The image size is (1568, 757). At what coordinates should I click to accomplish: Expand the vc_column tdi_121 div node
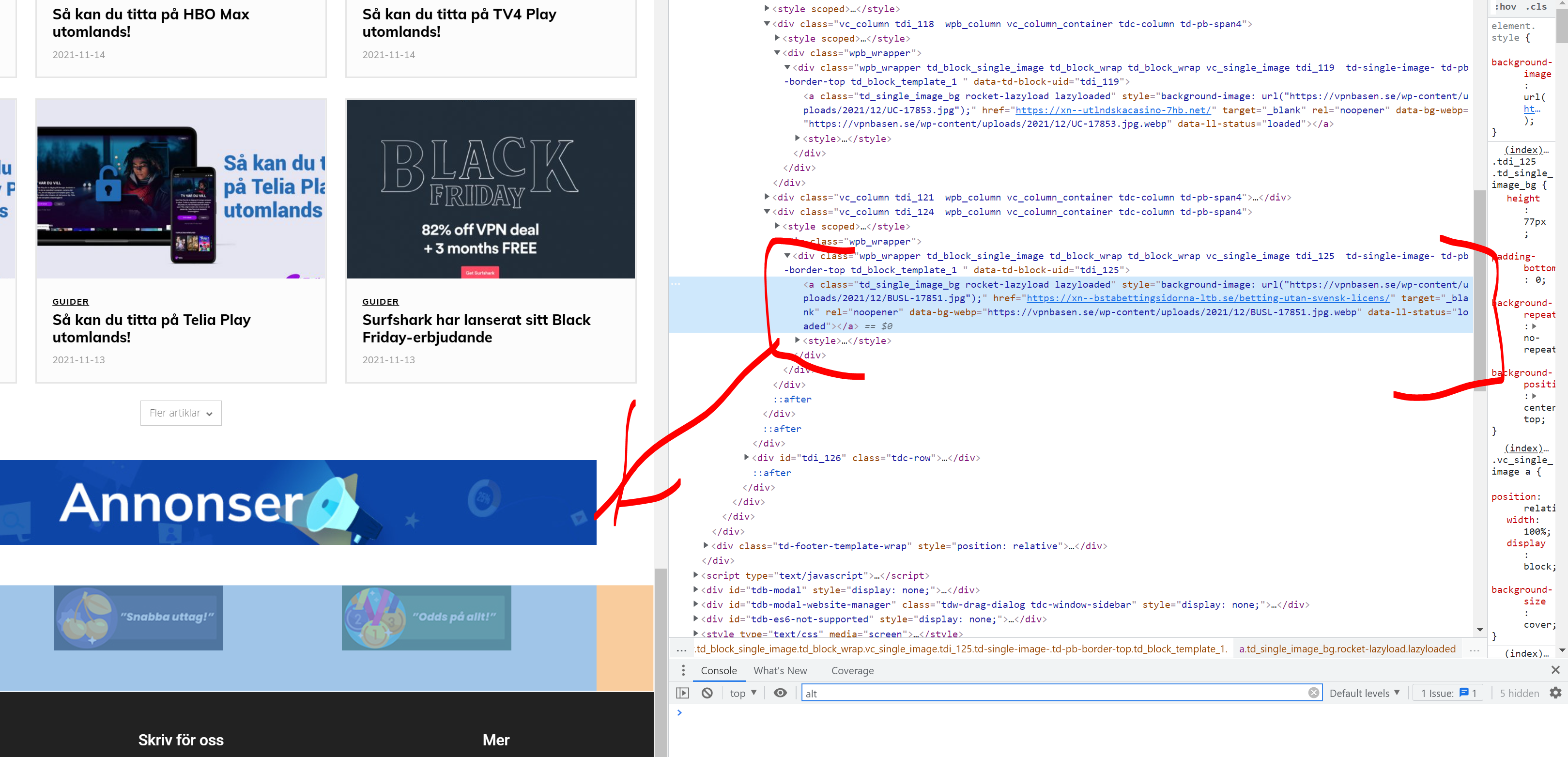[767, 197]
